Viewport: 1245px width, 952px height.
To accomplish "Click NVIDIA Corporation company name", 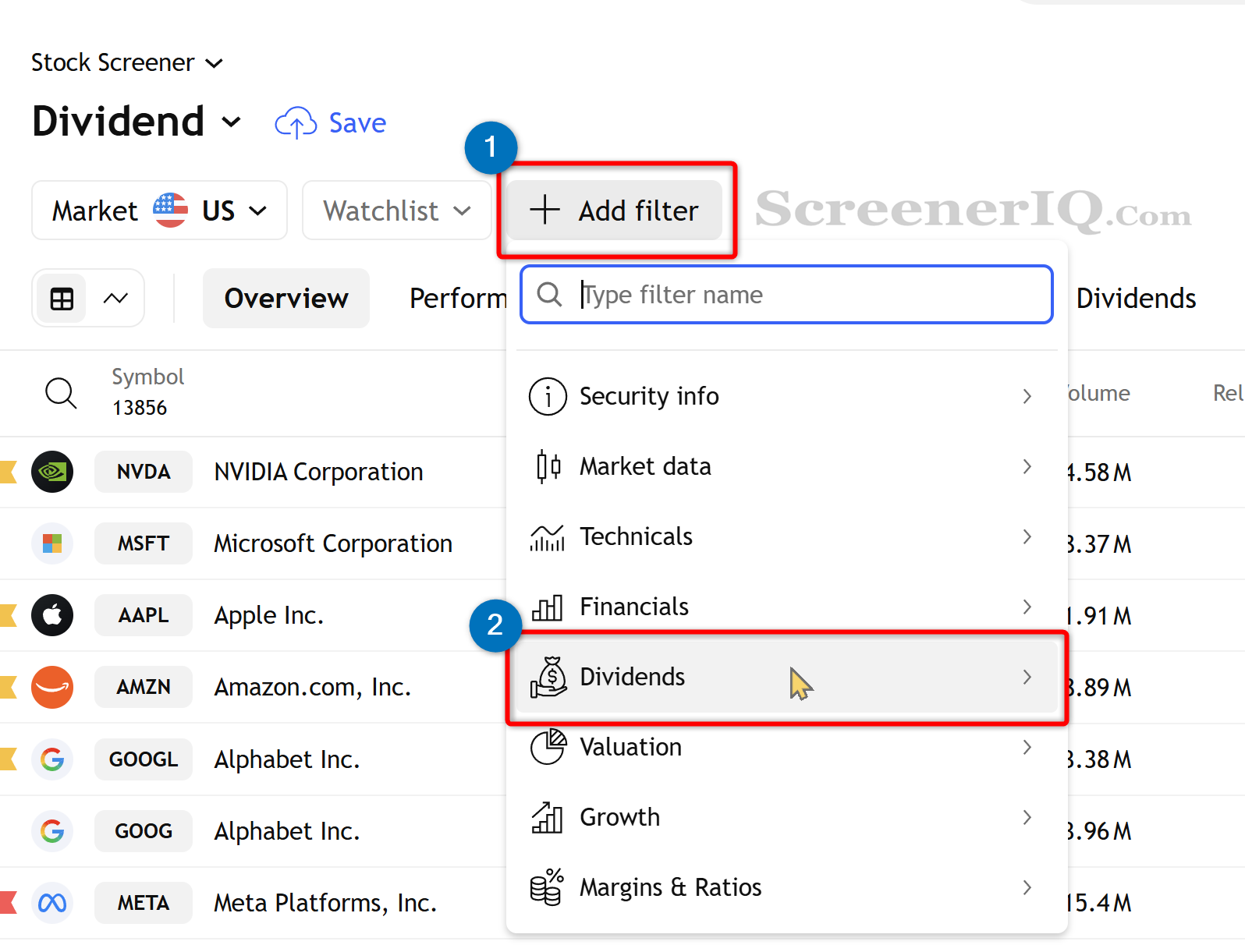I will pyautogui.click(x=318, y=472).
